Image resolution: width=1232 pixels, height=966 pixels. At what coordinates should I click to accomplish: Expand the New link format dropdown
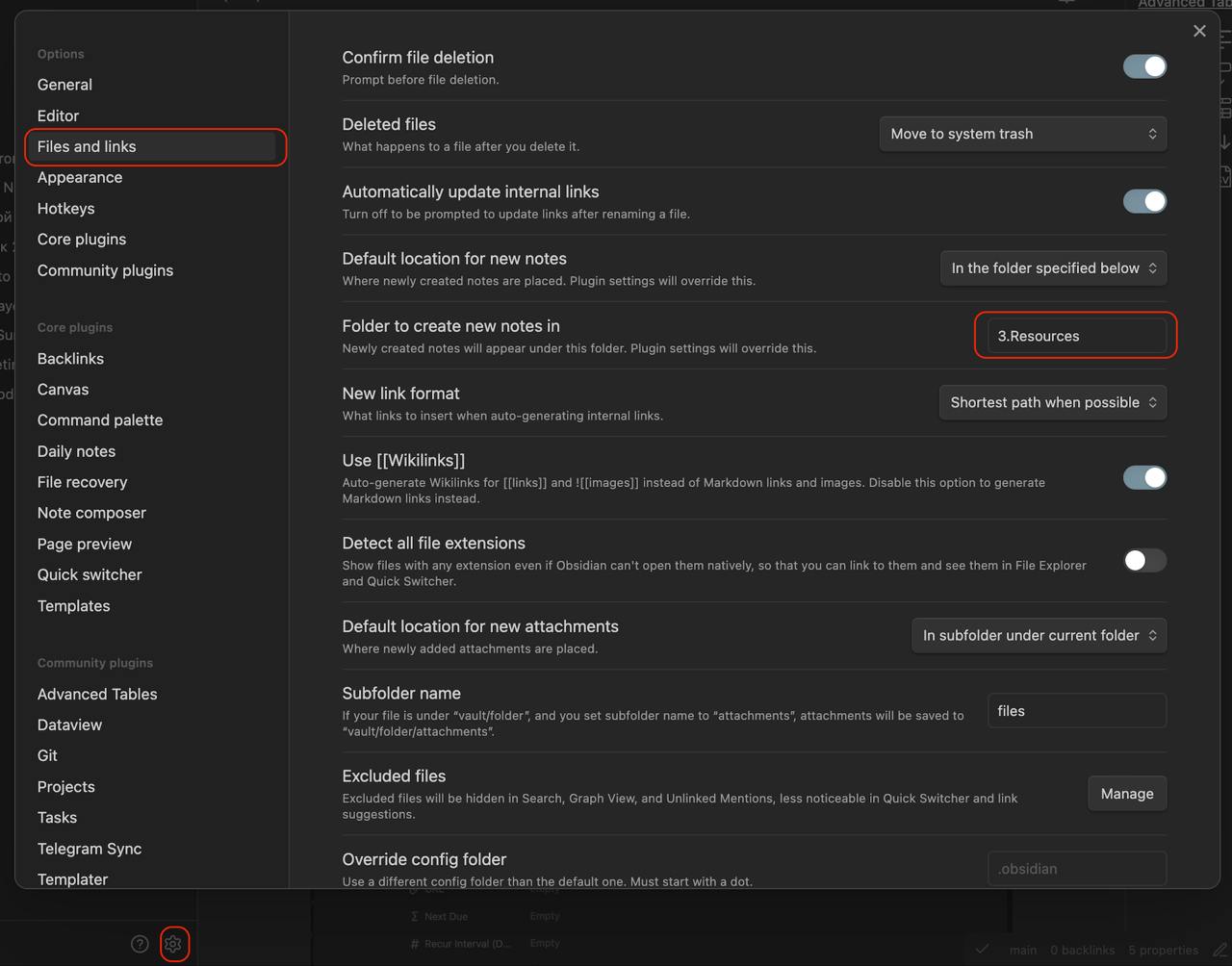pos(1052,402)
